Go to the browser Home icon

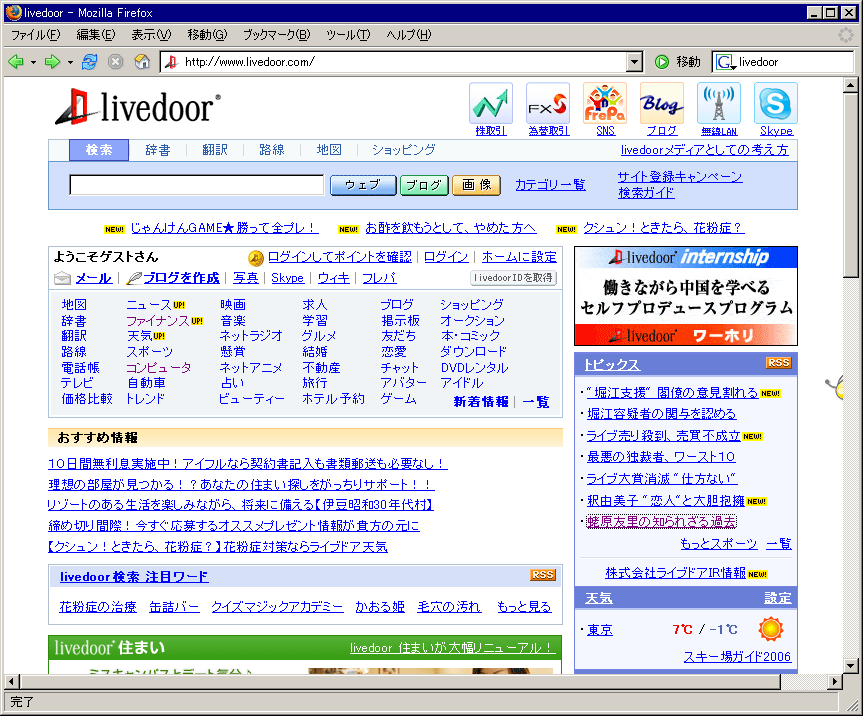click(x=142, y=62)
